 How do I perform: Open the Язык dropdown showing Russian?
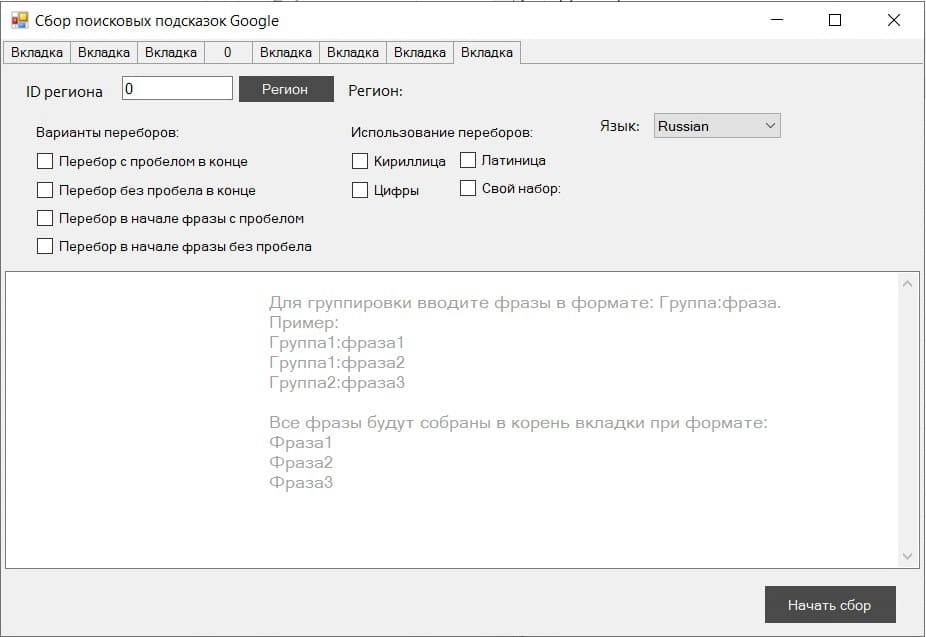[717, 126]
